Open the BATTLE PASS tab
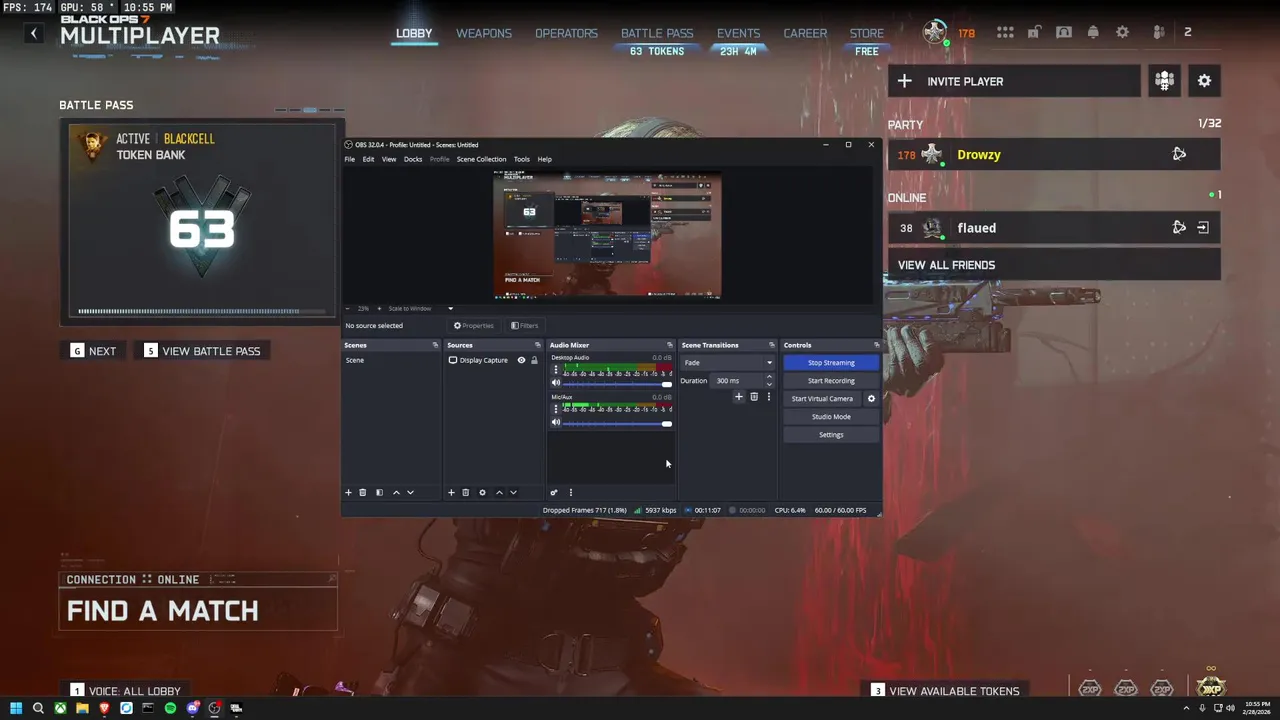 click(657, 33)
